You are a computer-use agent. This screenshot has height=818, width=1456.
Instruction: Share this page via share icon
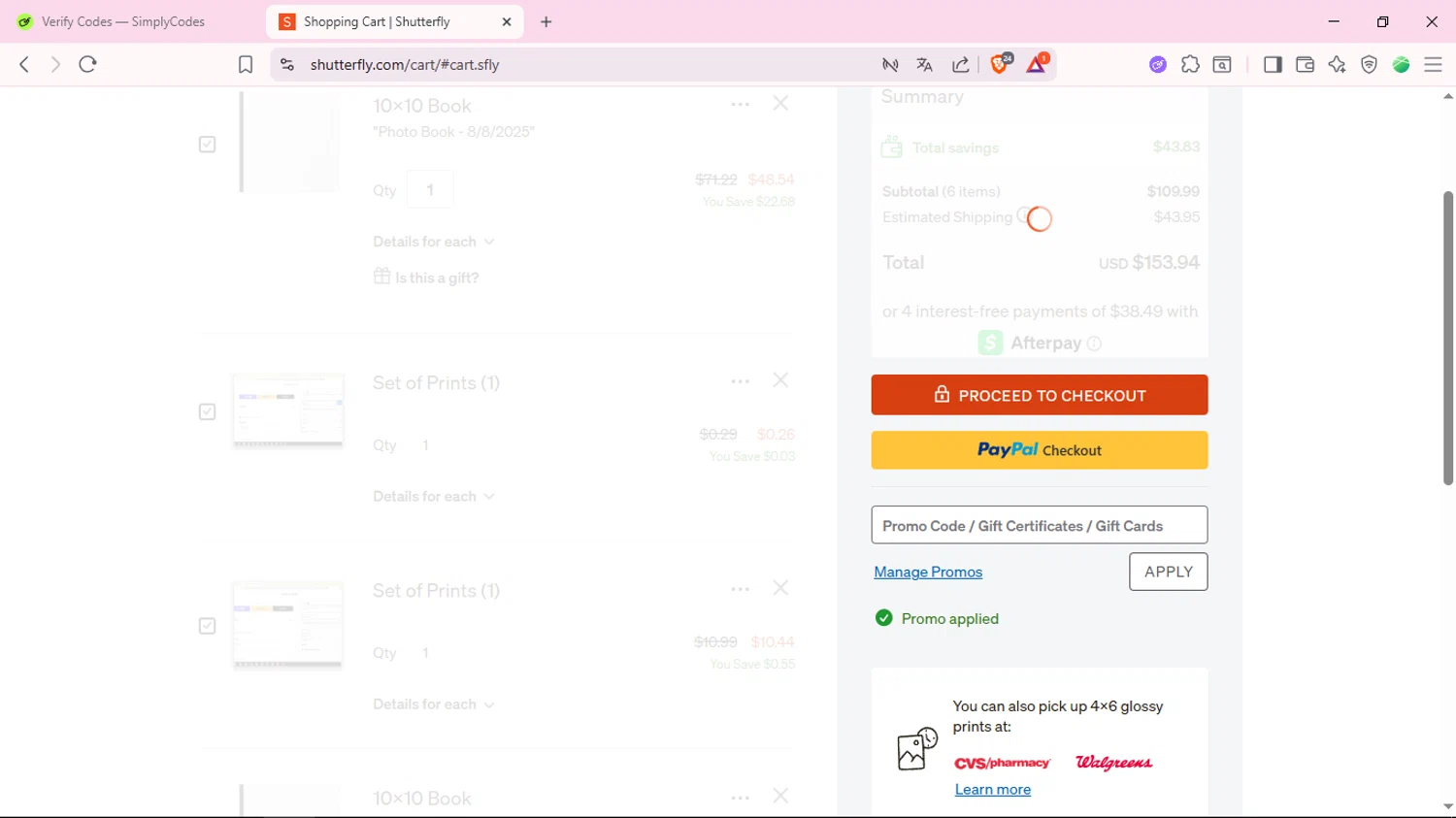pyautogui.click(x=961, y=65)
